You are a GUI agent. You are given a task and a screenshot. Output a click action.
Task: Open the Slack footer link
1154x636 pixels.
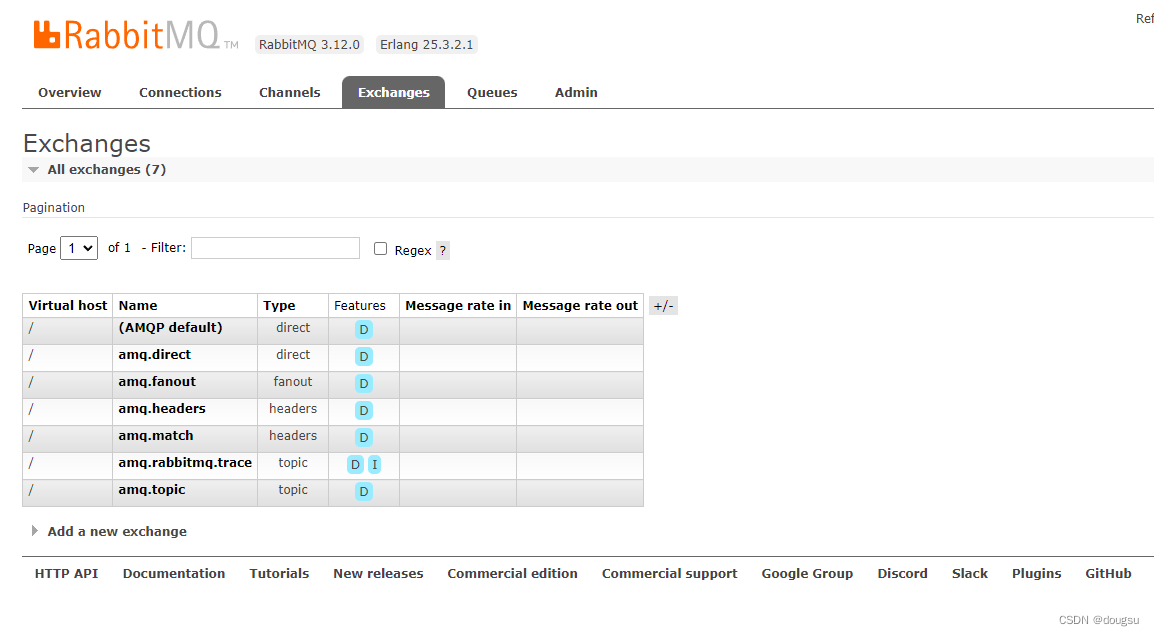pyautogui.click(x=970, y=573)
